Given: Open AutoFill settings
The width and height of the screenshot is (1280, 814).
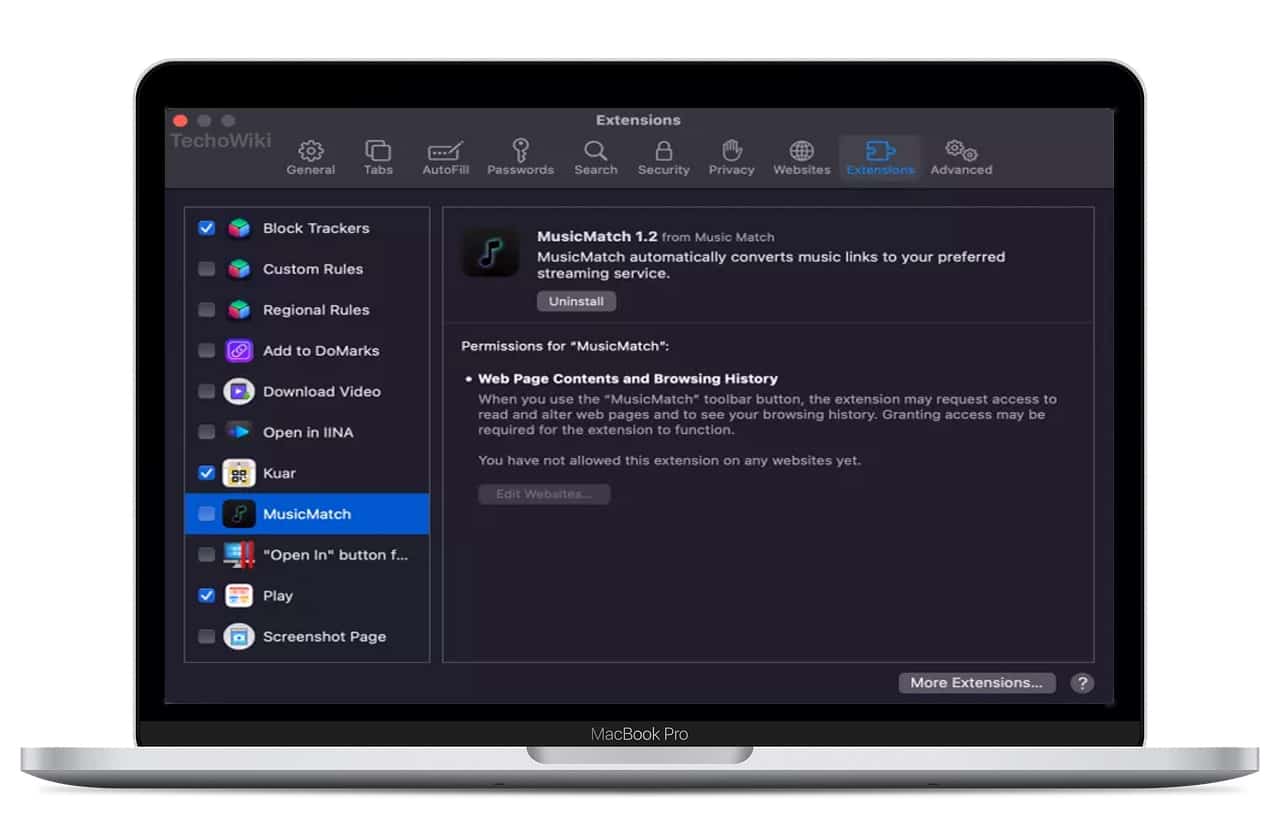Looking at the screenshot, I should [x=445, y=158].
